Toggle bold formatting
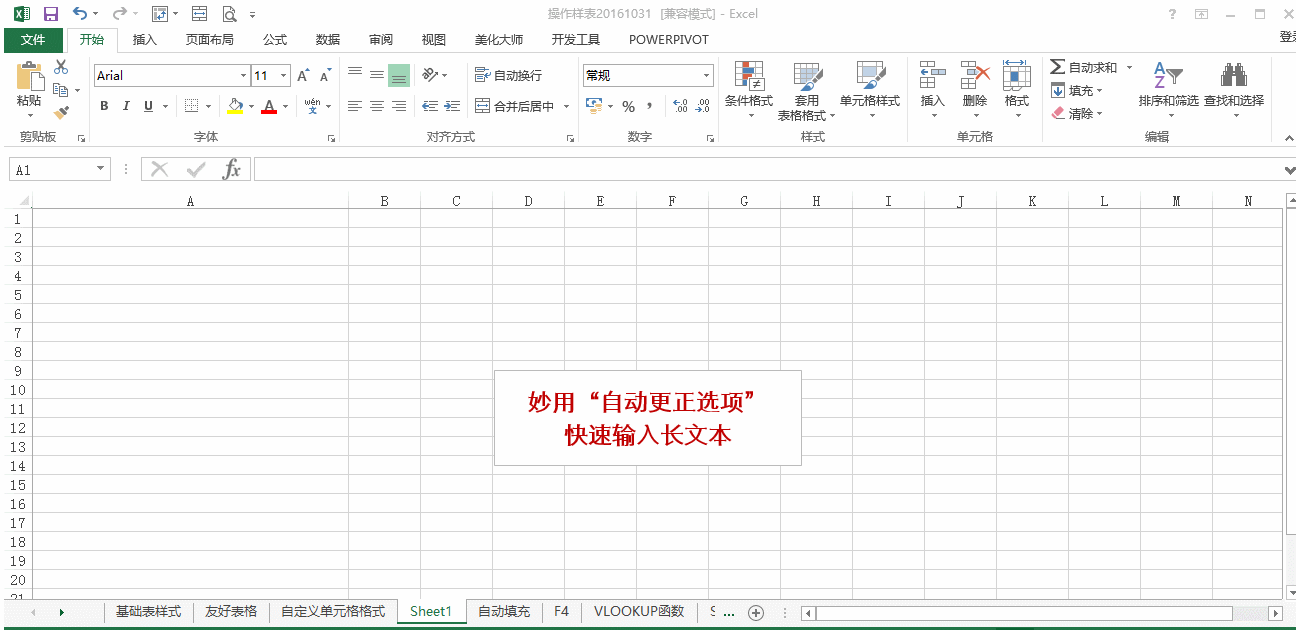Image resolution: width=1296 pixels, height=630 pixels. click(105, 106)
